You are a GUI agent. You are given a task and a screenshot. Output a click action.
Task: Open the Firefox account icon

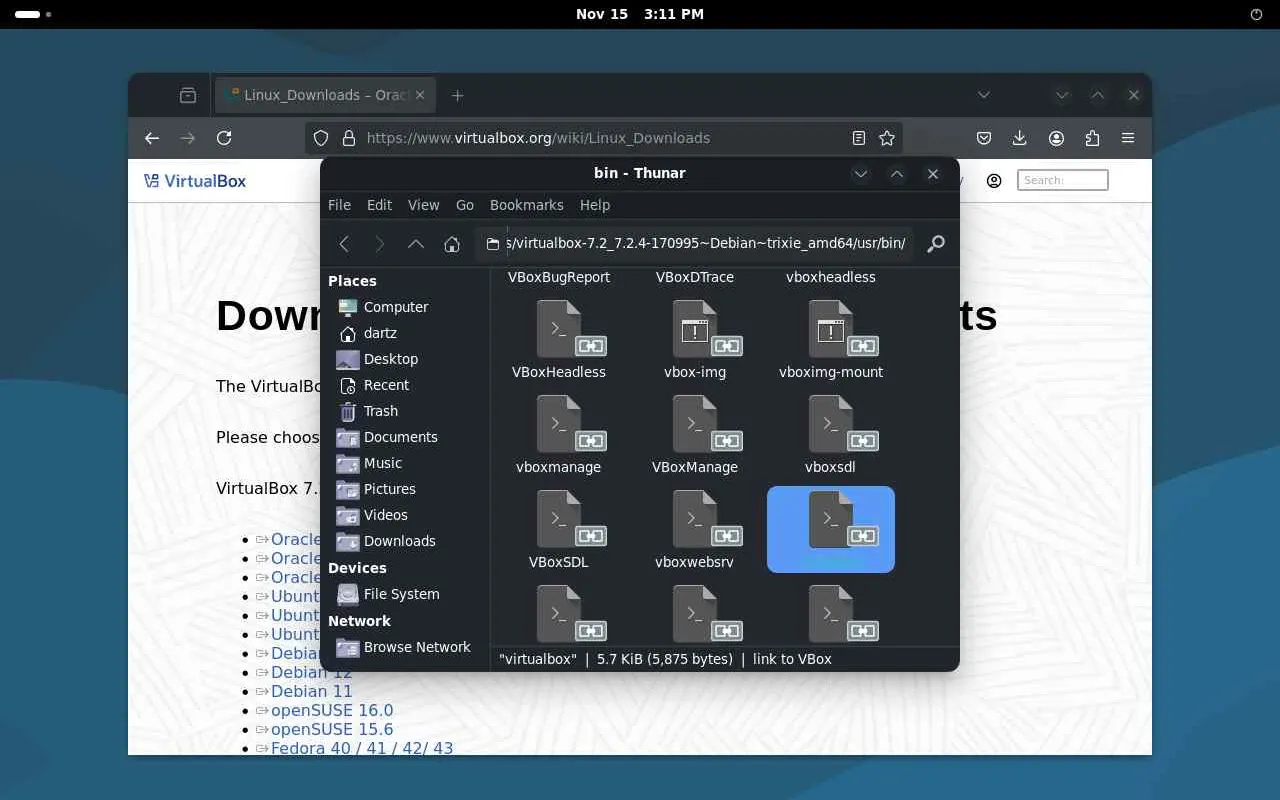point(1056,138)
